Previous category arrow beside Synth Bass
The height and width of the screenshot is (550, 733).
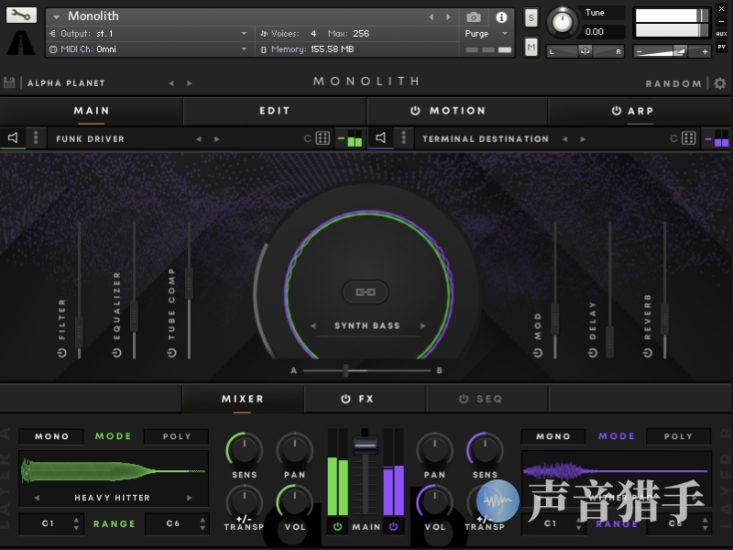point(313,326)
